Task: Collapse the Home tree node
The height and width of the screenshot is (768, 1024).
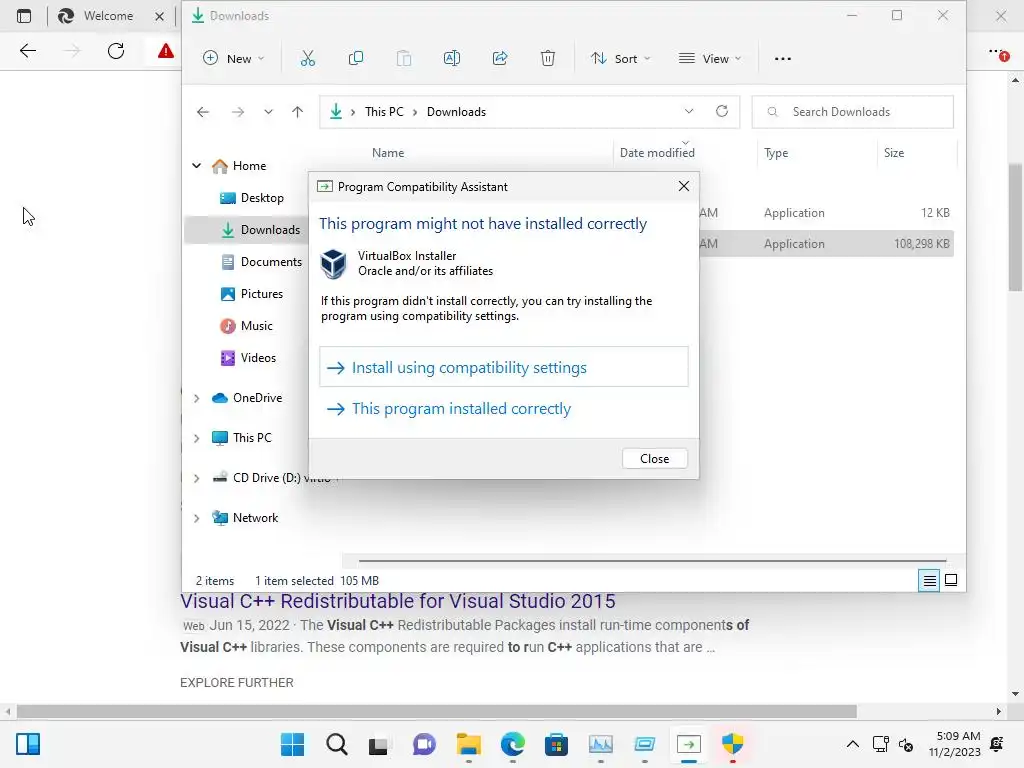Action: 197,166
